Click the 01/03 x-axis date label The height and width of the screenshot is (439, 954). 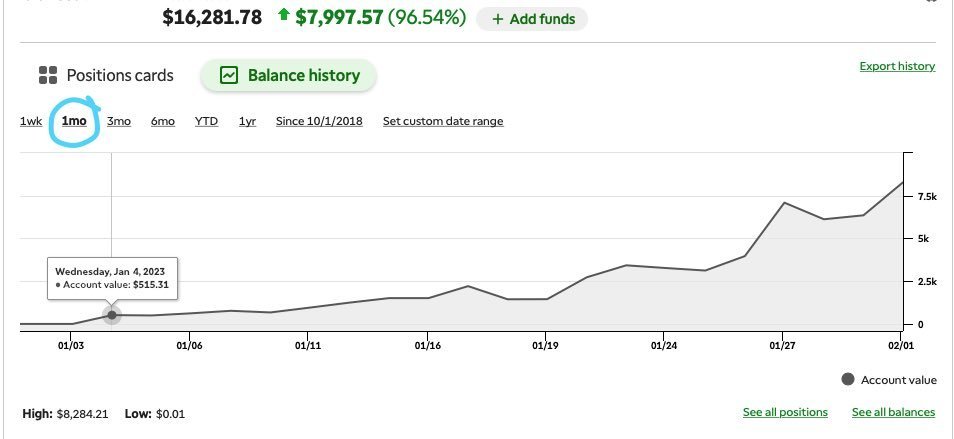pyautogui.click(x=71, y=345)
